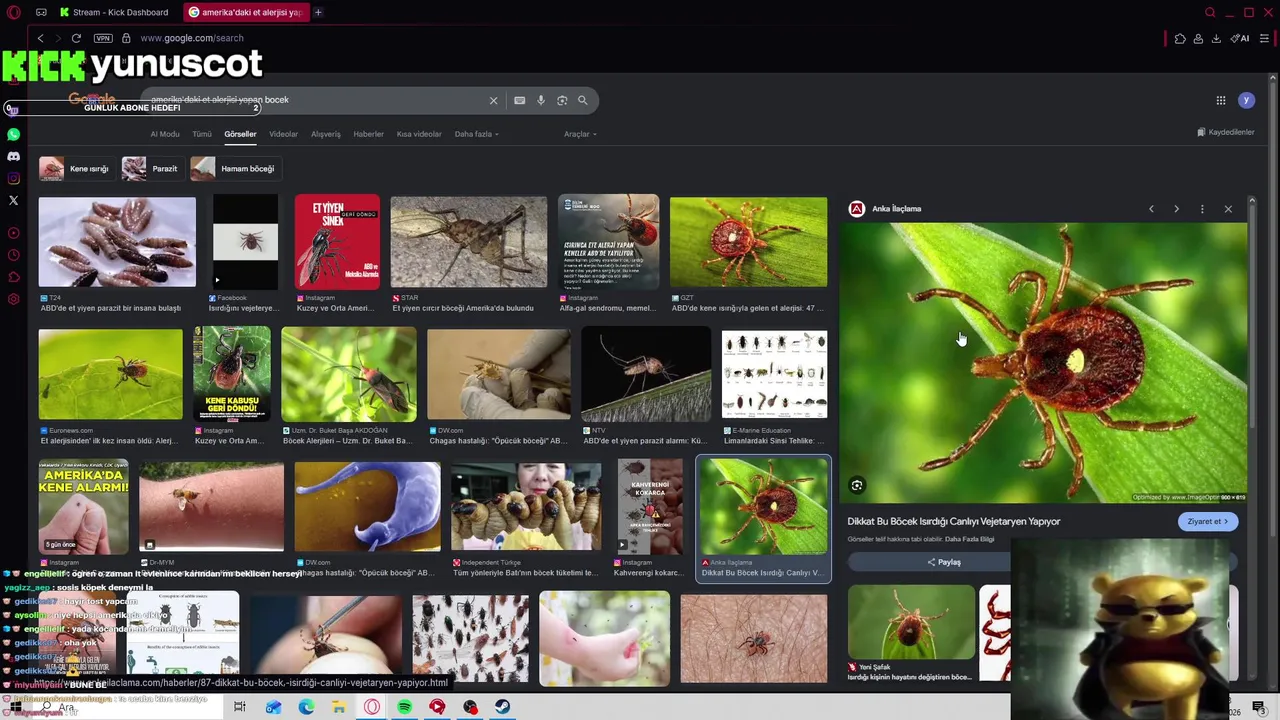Search tabs with title bar magnifier
This screenshot has height=720, width=1280.
click(1210, 12)
